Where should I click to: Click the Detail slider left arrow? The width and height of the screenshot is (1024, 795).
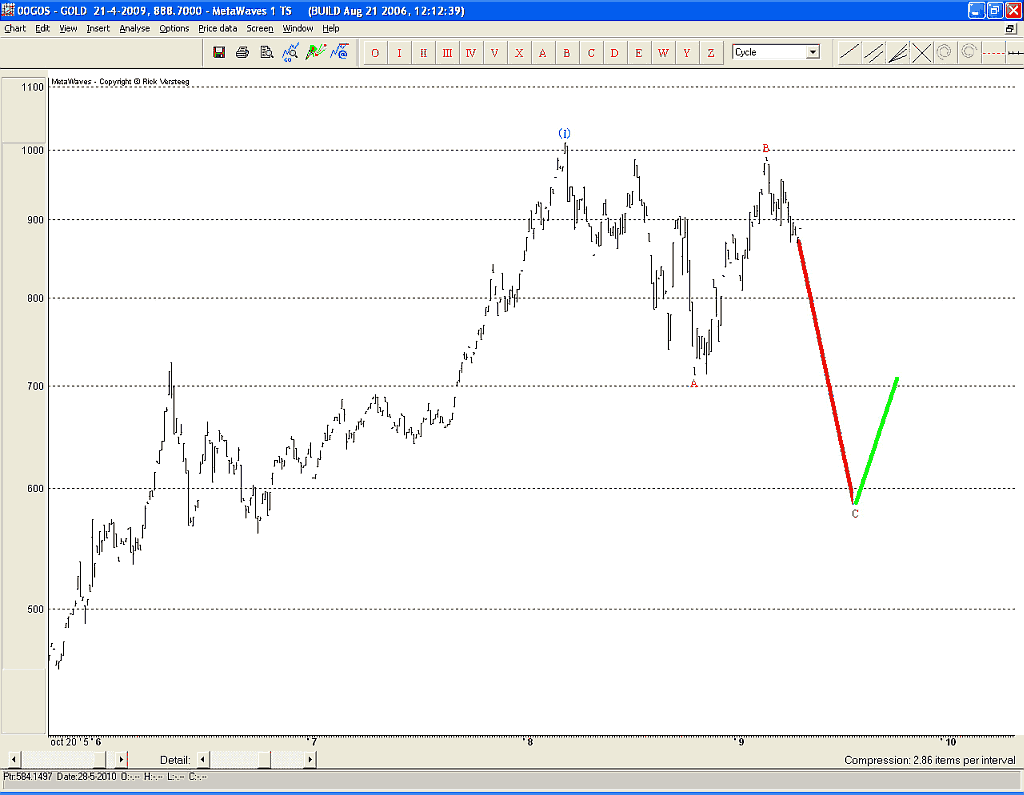tap(203, 760)
